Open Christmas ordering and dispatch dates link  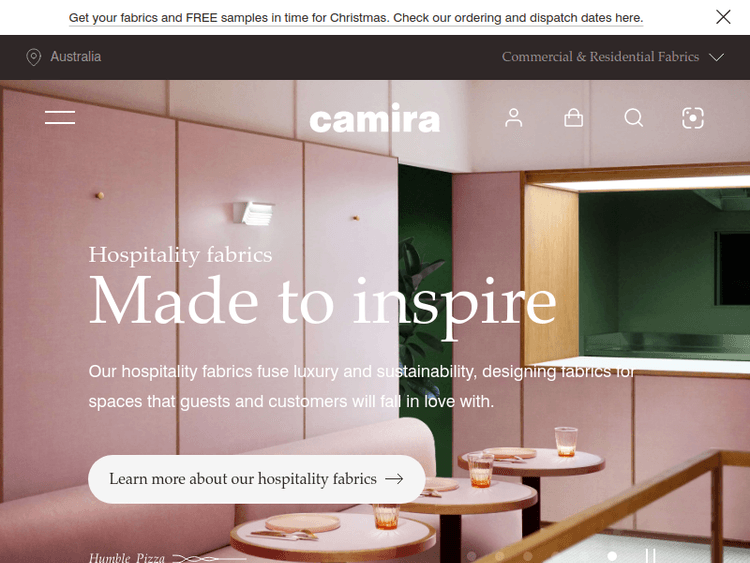point(356,18)
